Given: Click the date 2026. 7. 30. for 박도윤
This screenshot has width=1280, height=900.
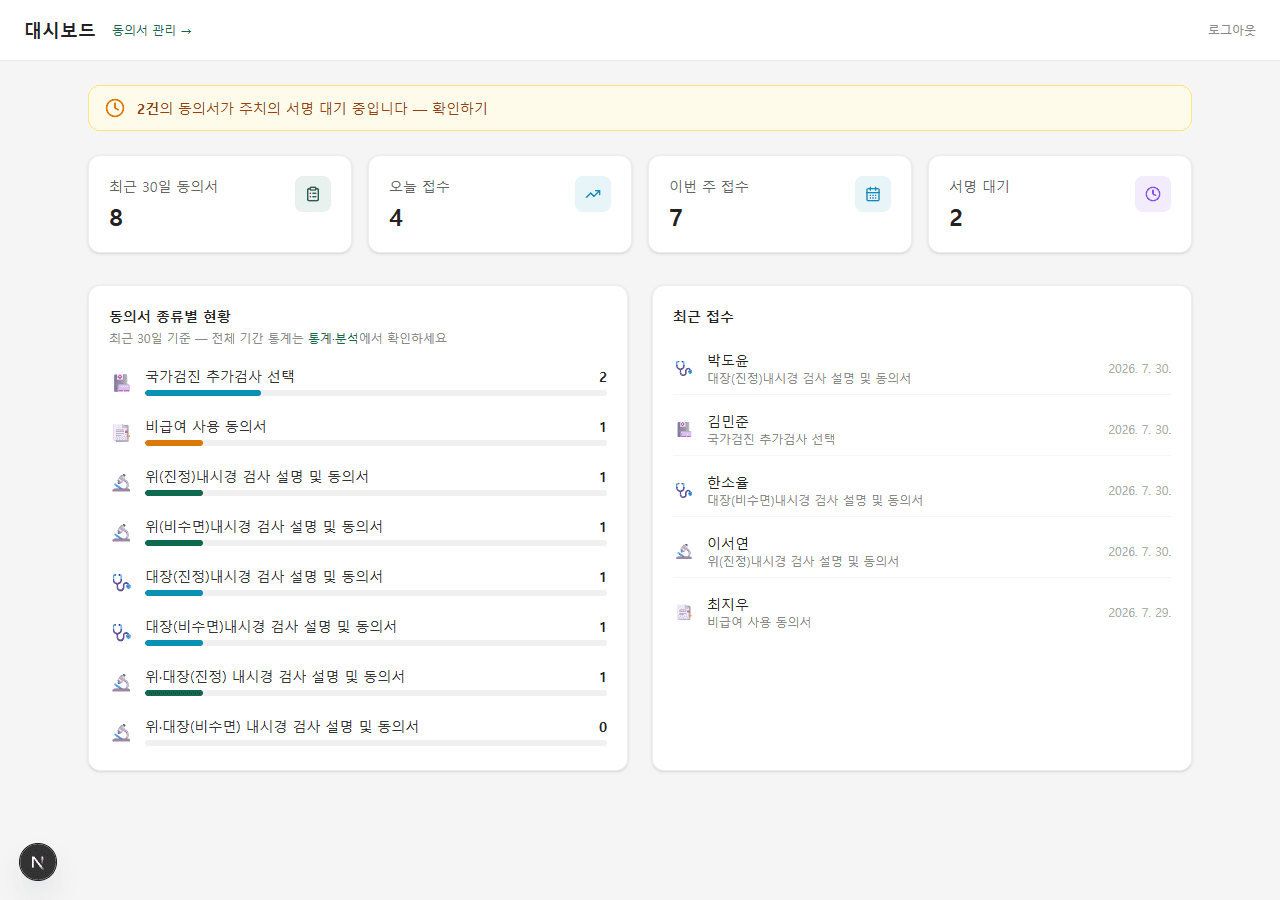Looking at the screenshot, I should point(1139,368).
